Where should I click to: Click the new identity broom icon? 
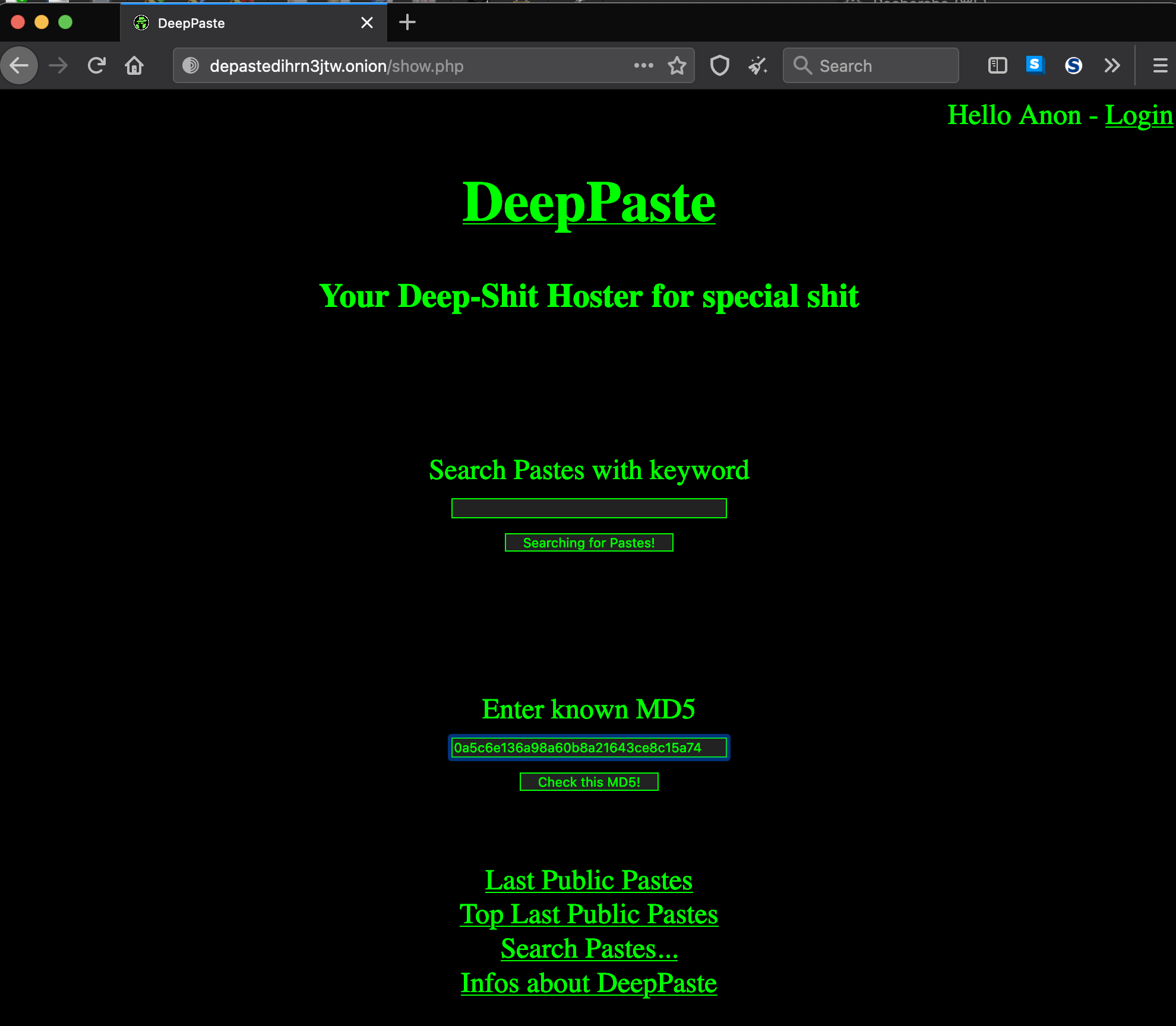click(758, 65)
